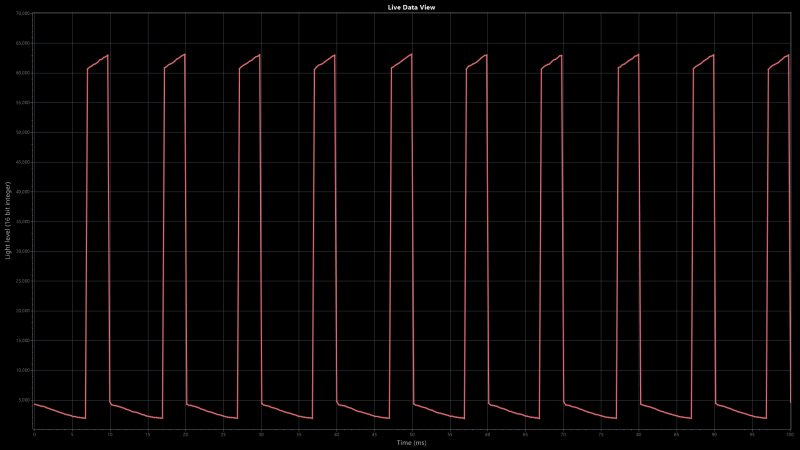Click the 50 ms tick on the time axis
The width and height of the screenshot is (800, 450).
(x=412, y=434)
